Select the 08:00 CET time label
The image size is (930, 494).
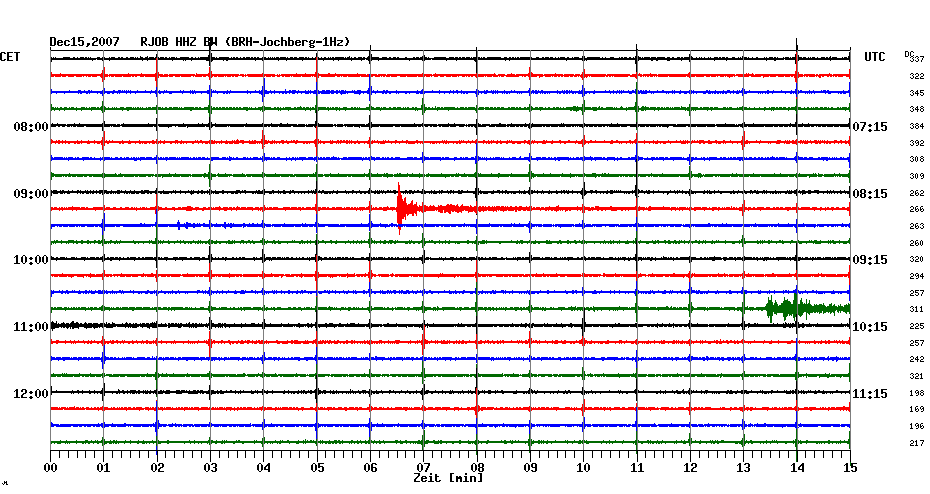point(31,127)
